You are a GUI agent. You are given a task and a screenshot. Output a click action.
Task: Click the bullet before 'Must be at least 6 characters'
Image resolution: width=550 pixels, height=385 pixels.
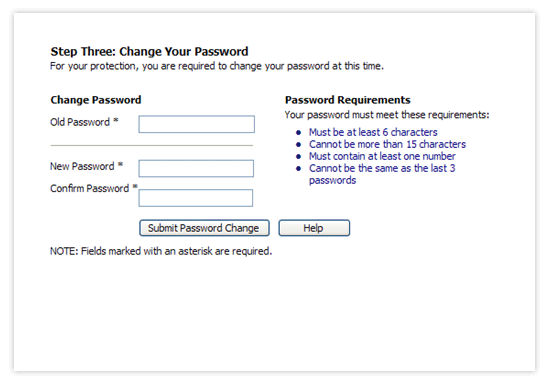[x=299, y=133]
